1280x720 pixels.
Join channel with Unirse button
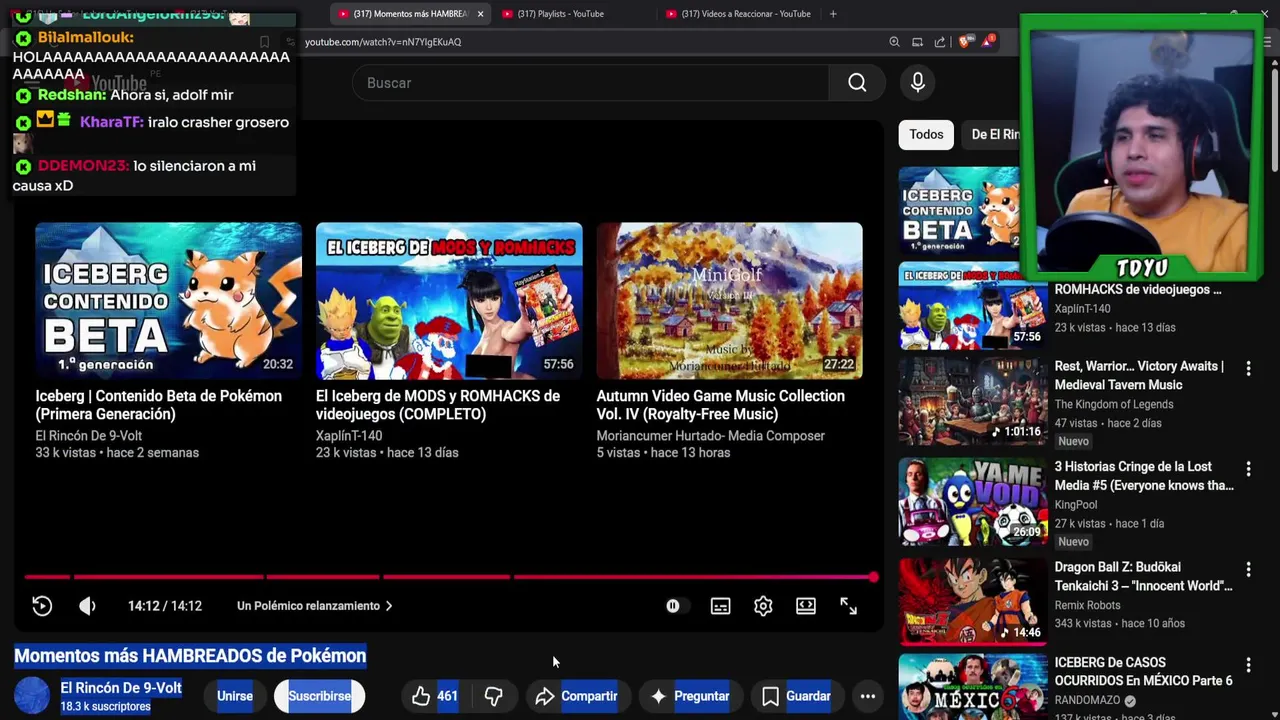tap(235, 696)
